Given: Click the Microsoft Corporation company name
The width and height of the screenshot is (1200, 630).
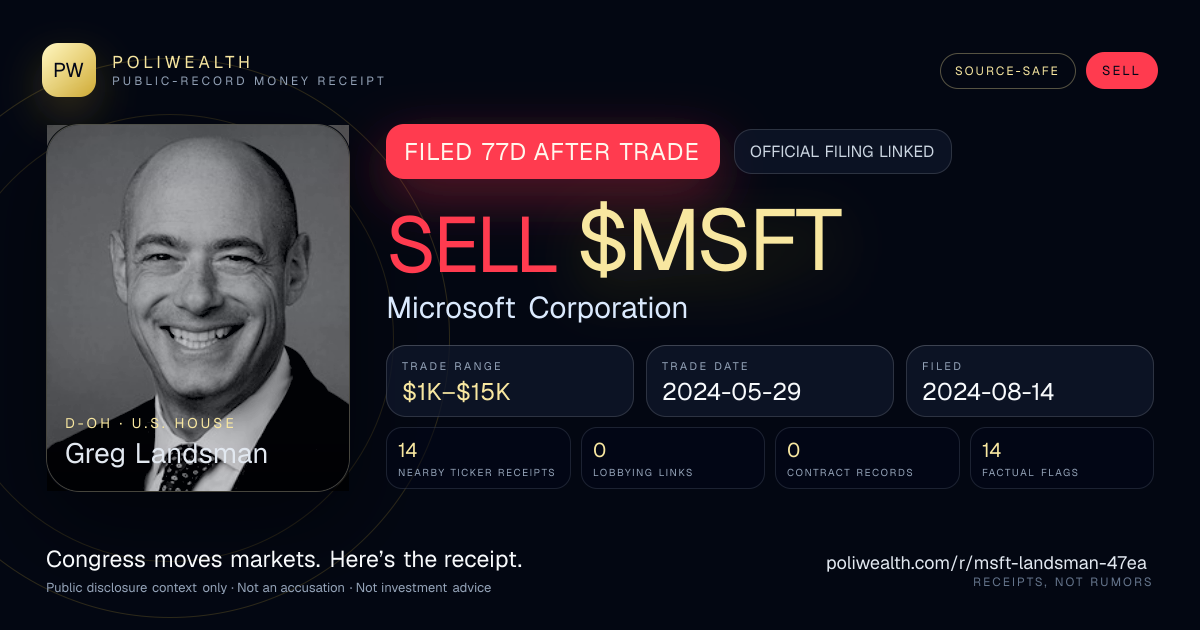Looking at the screenshot, I should click(537, 308).
